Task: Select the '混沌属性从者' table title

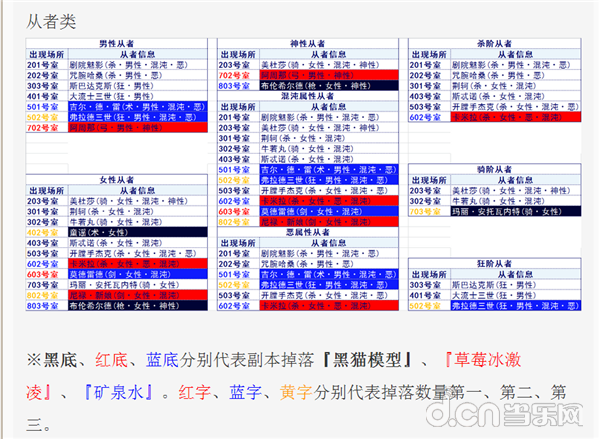Action: (308, 96)
